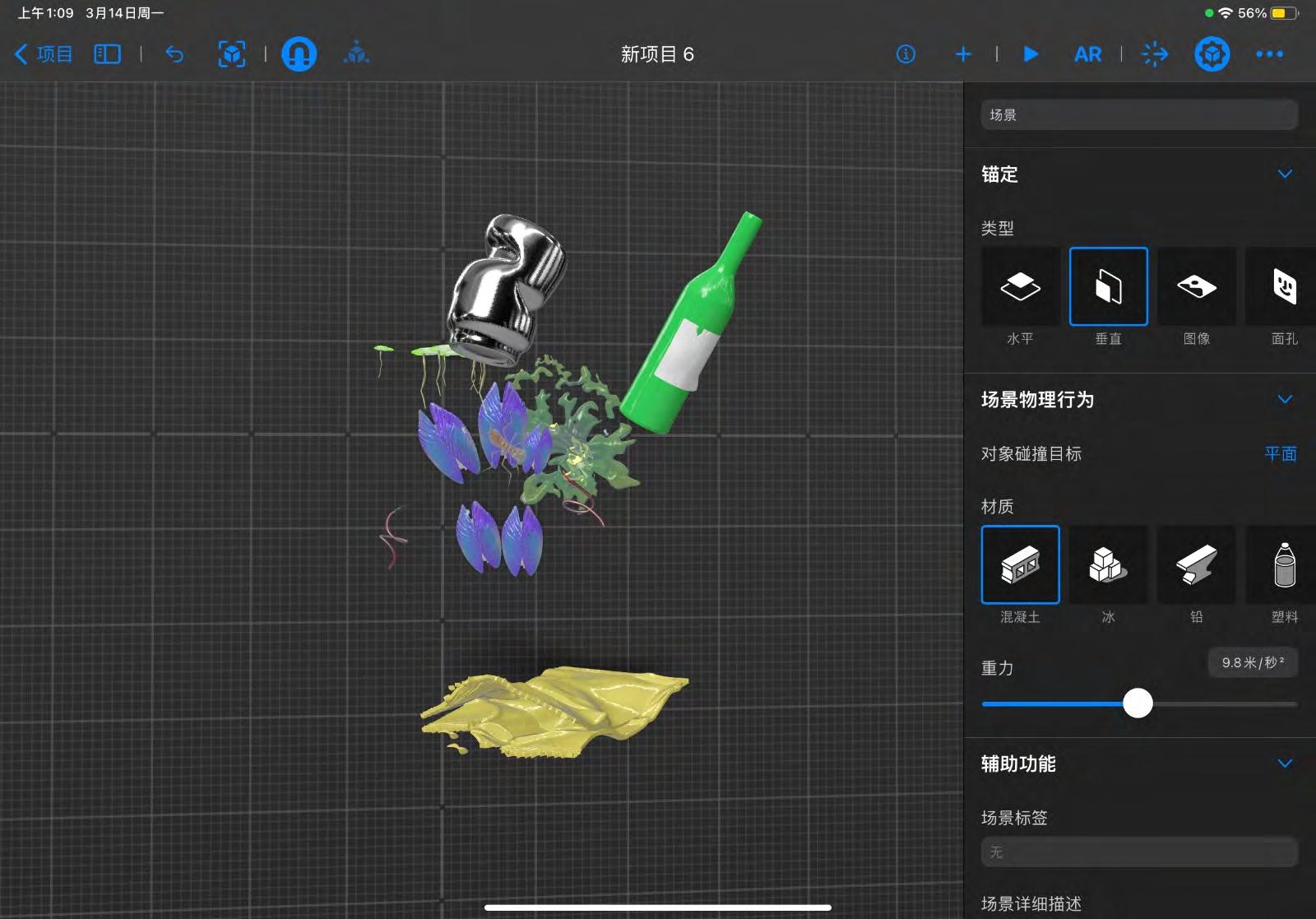
Task: Select the lower purple shell pair
Action: [499, 539]
